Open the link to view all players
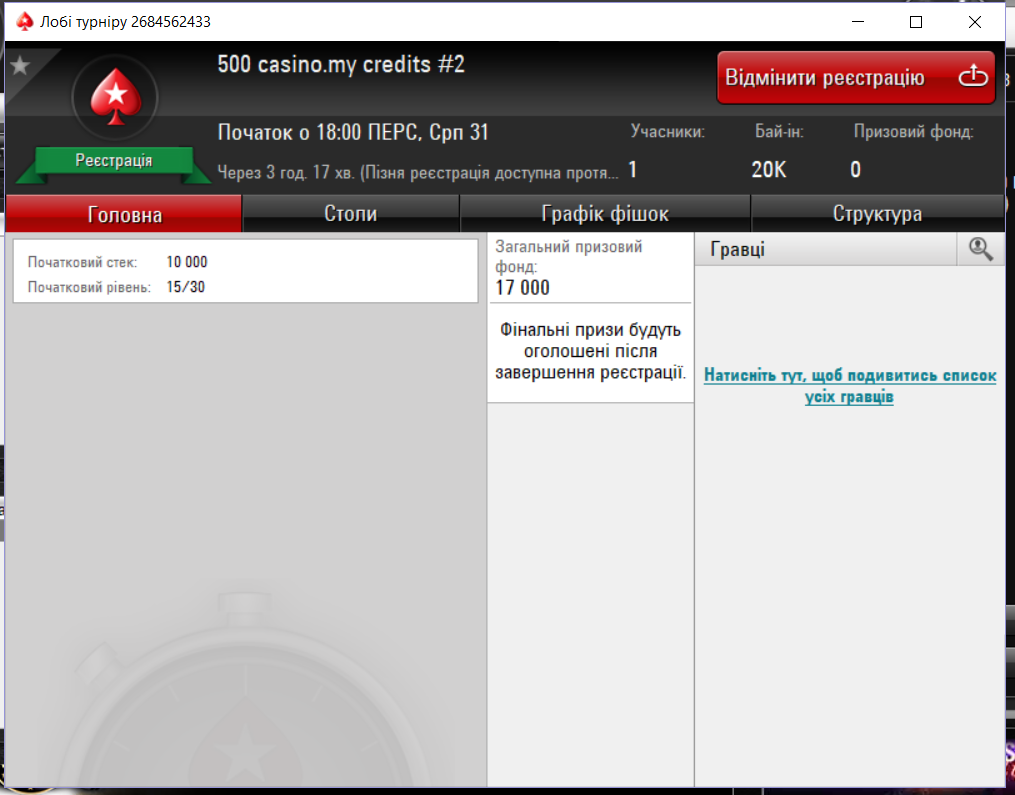This screenshot has width=1015, height=795. tap(849, 386)
